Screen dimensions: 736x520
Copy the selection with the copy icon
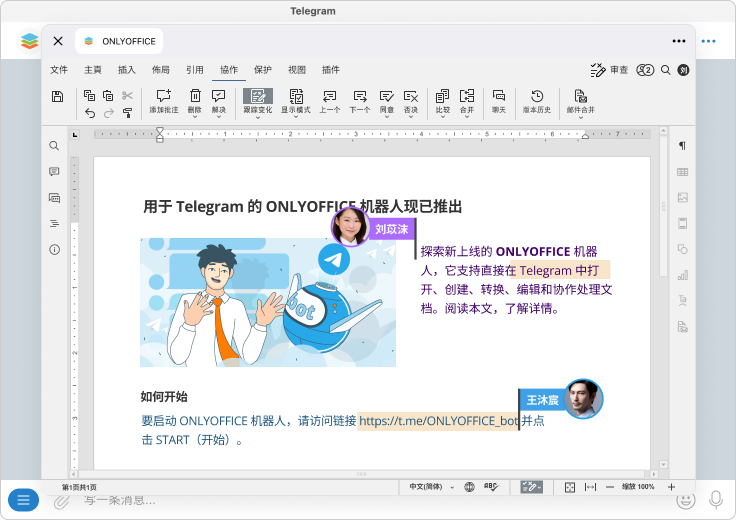[x=89, y=95]
